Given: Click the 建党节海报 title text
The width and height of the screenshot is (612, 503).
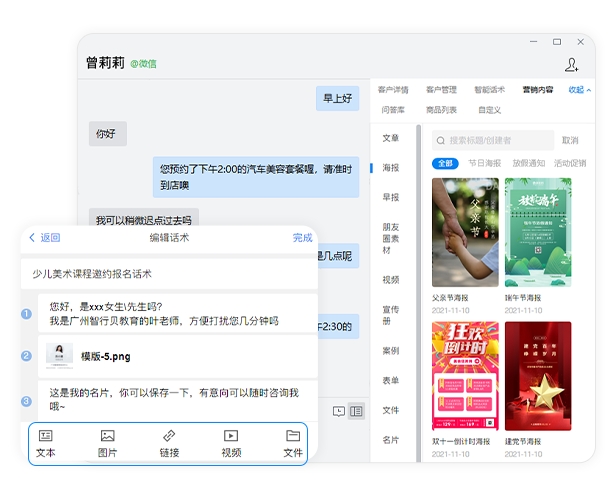Looking at the screenshot, I should coord(523,442).
